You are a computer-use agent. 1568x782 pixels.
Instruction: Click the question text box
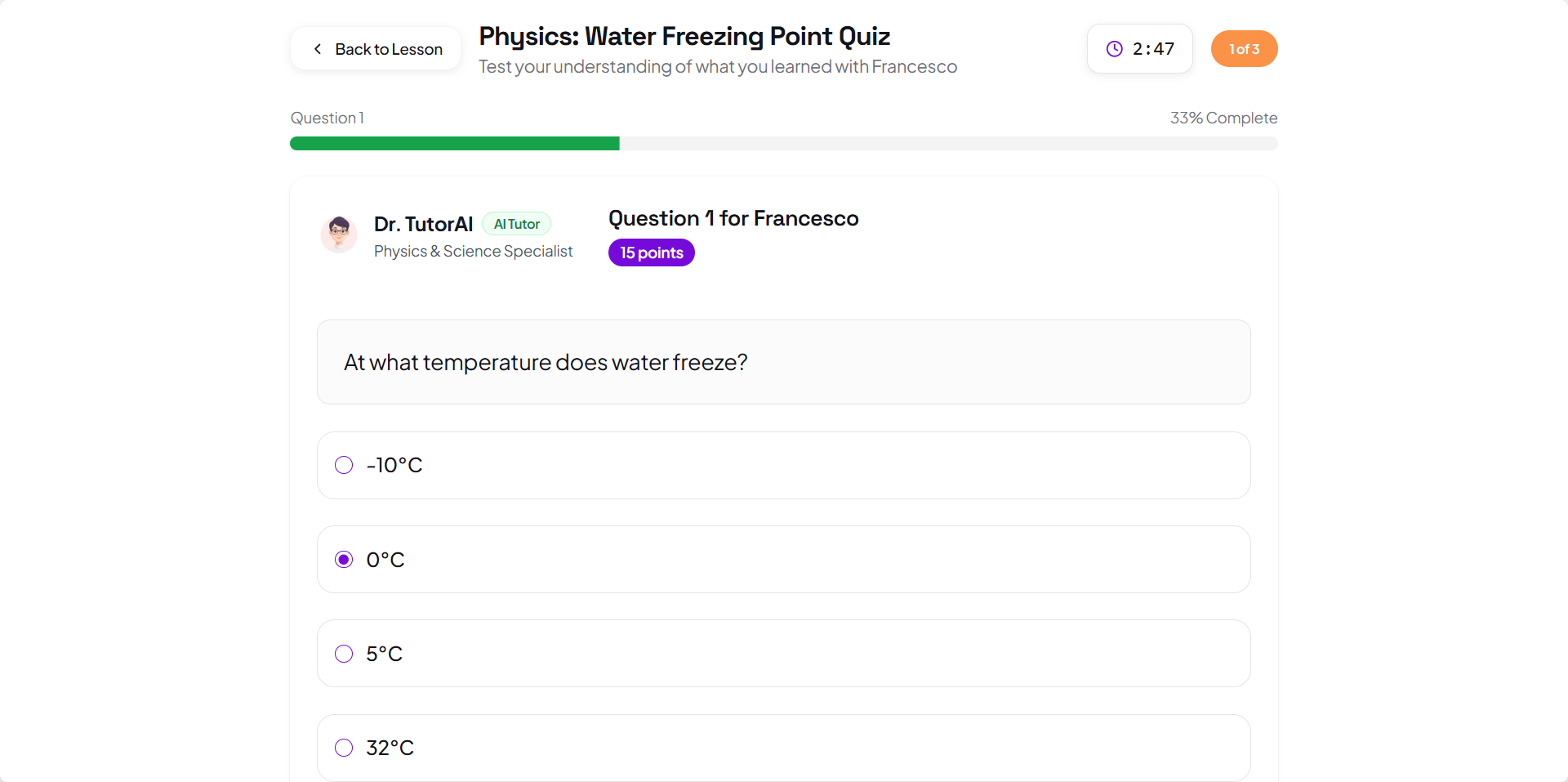pyautogui.click(x=783, y=362)
